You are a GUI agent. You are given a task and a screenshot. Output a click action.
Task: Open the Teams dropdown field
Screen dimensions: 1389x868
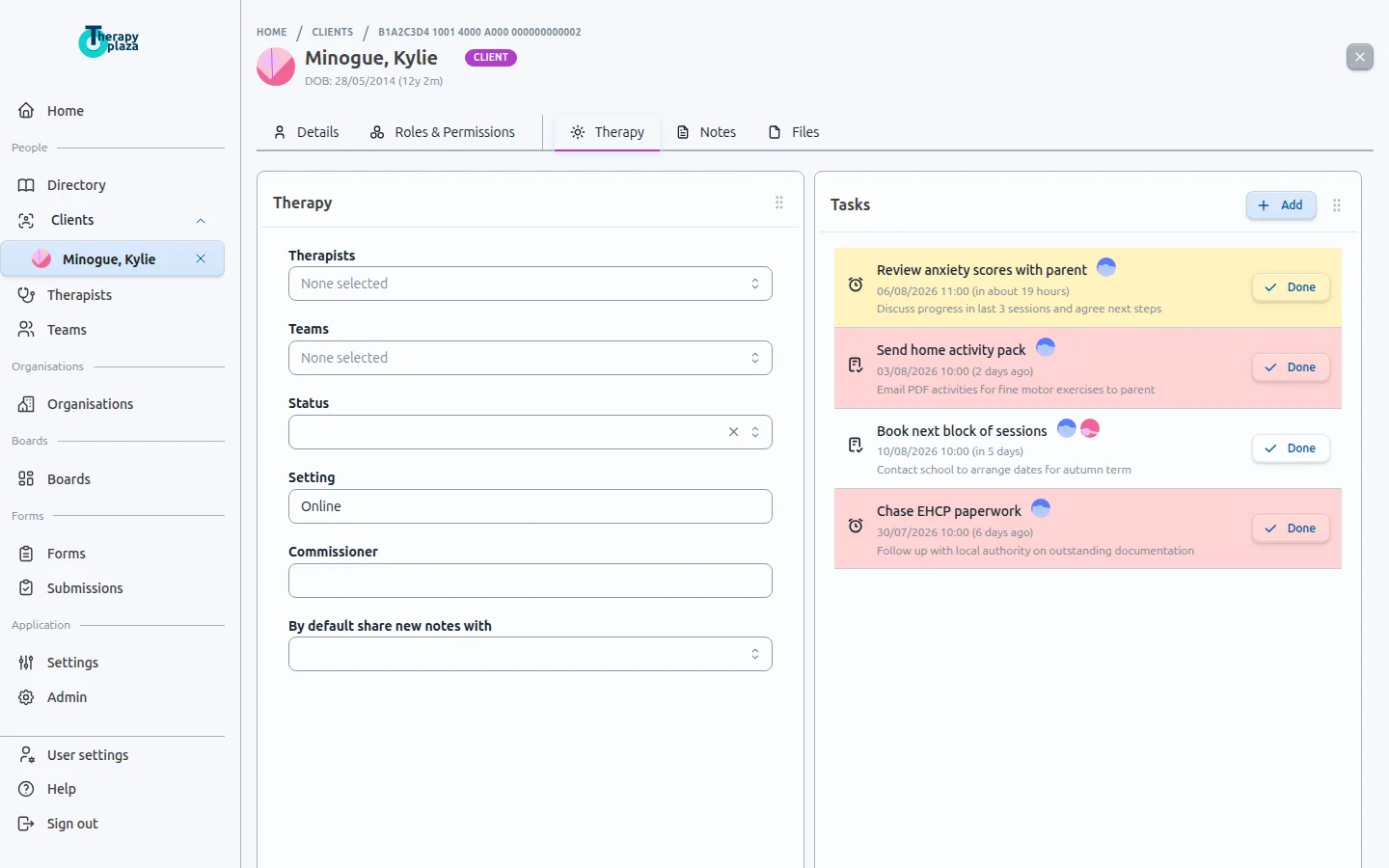[531, 358]
